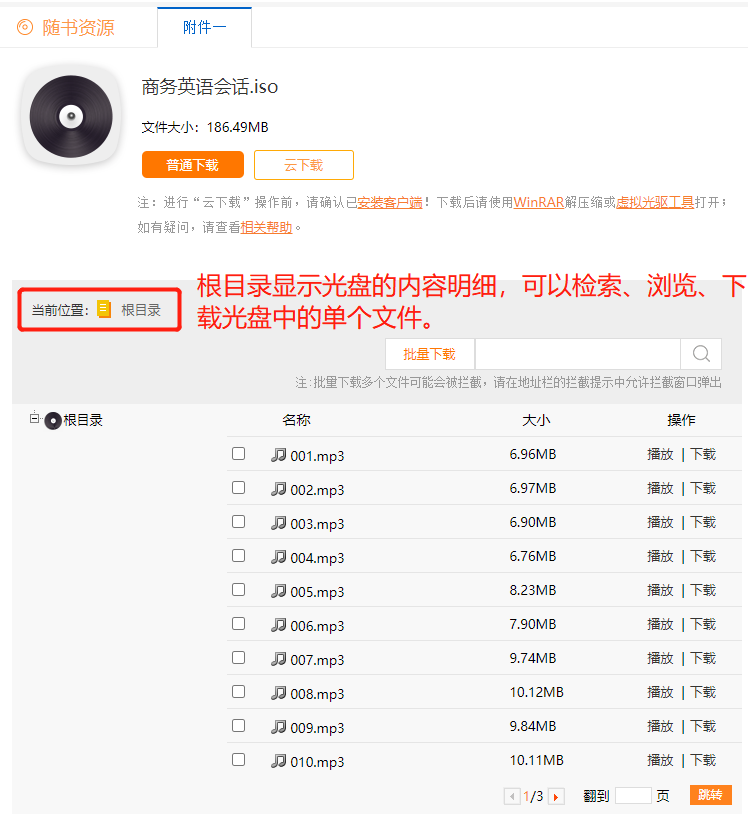Tick the checkbox next to 010.mp3
The height and width of the screenshot is (818, 748).
pyautogui.click(x=239, y=760)
